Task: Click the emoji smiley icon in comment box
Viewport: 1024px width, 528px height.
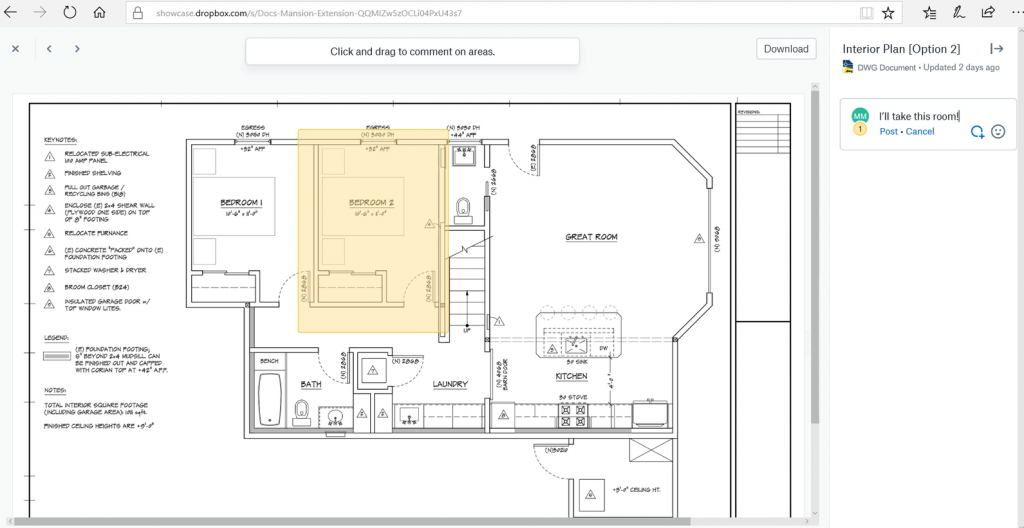Action: [x=997, y=132]
